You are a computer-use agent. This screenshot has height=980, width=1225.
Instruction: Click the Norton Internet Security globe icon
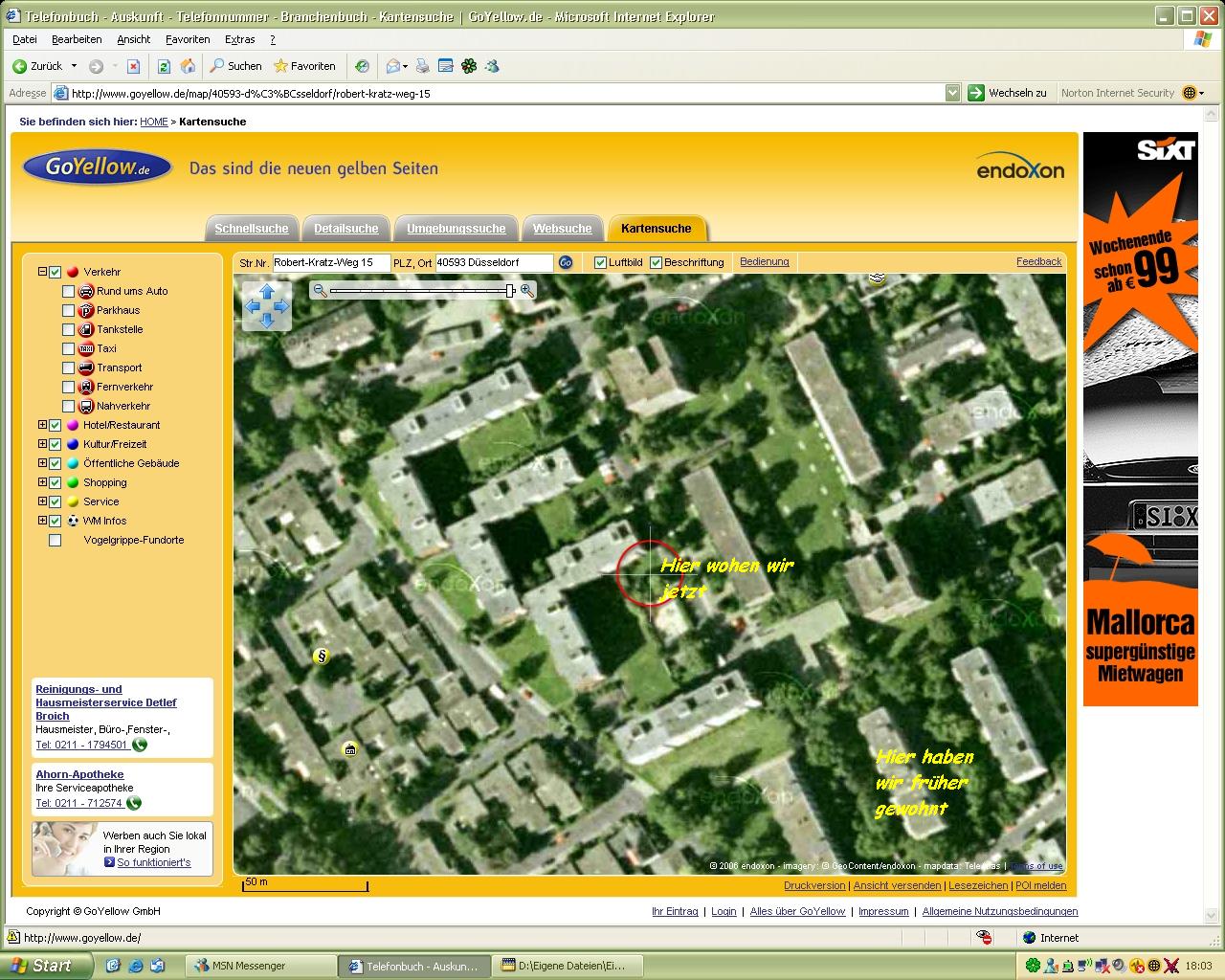(x=1190, y=93)
